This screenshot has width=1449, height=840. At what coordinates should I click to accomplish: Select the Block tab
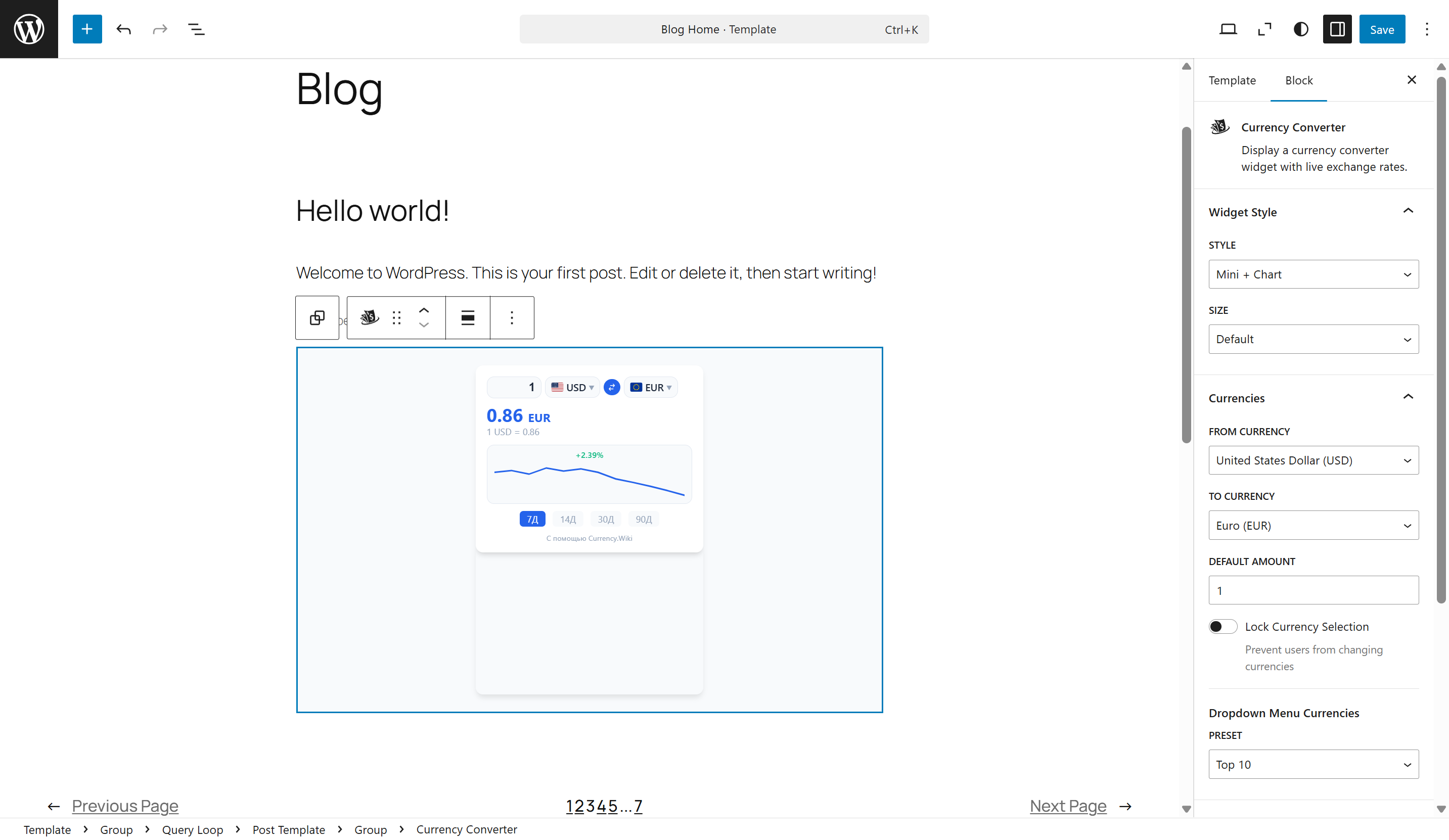point(1299,80)
